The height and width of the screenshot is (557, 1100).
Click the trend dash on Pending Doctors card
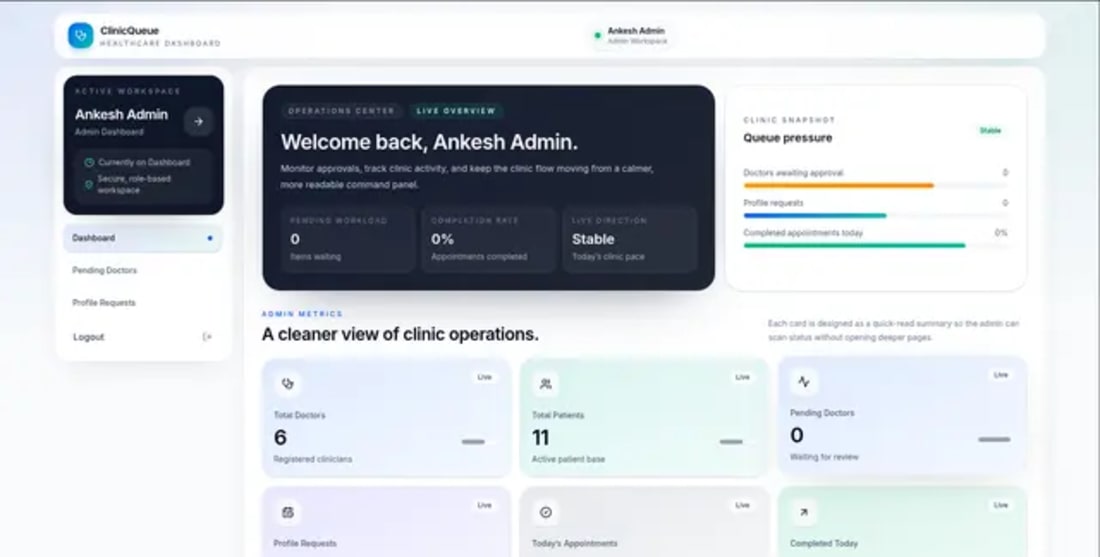pyautogui.click(x=995, y=440)
